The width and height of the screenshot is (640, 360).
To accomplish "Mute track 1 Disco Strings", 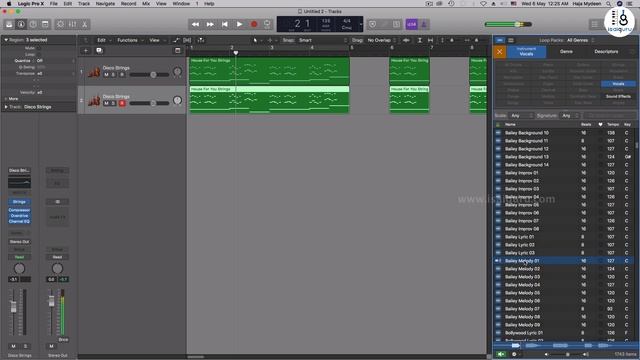I will point(107,75).
